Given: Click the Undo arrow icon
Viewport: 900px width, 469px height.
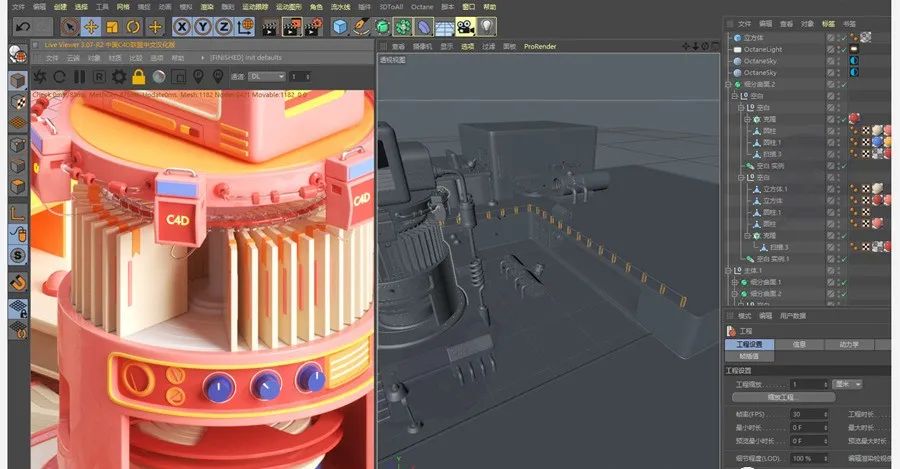Looking at the screenshot, I should pos(22,26).
